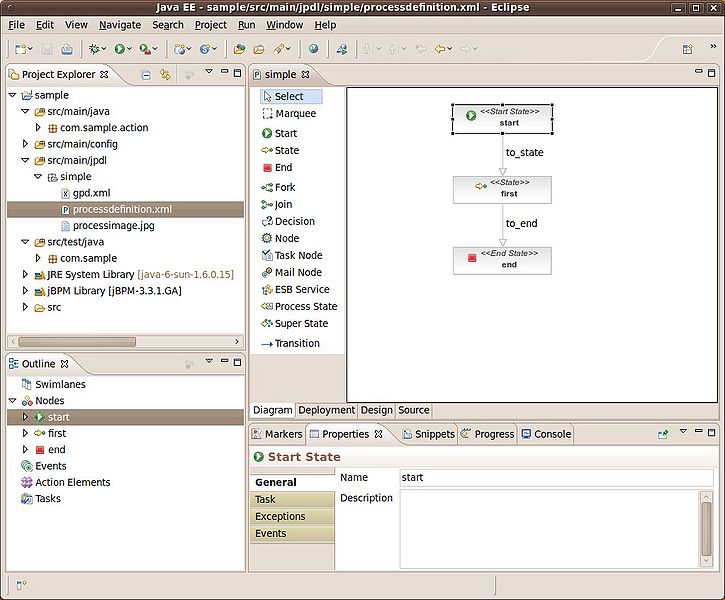Select General section in Properties

pyautogui.click(x=292, y=483)
